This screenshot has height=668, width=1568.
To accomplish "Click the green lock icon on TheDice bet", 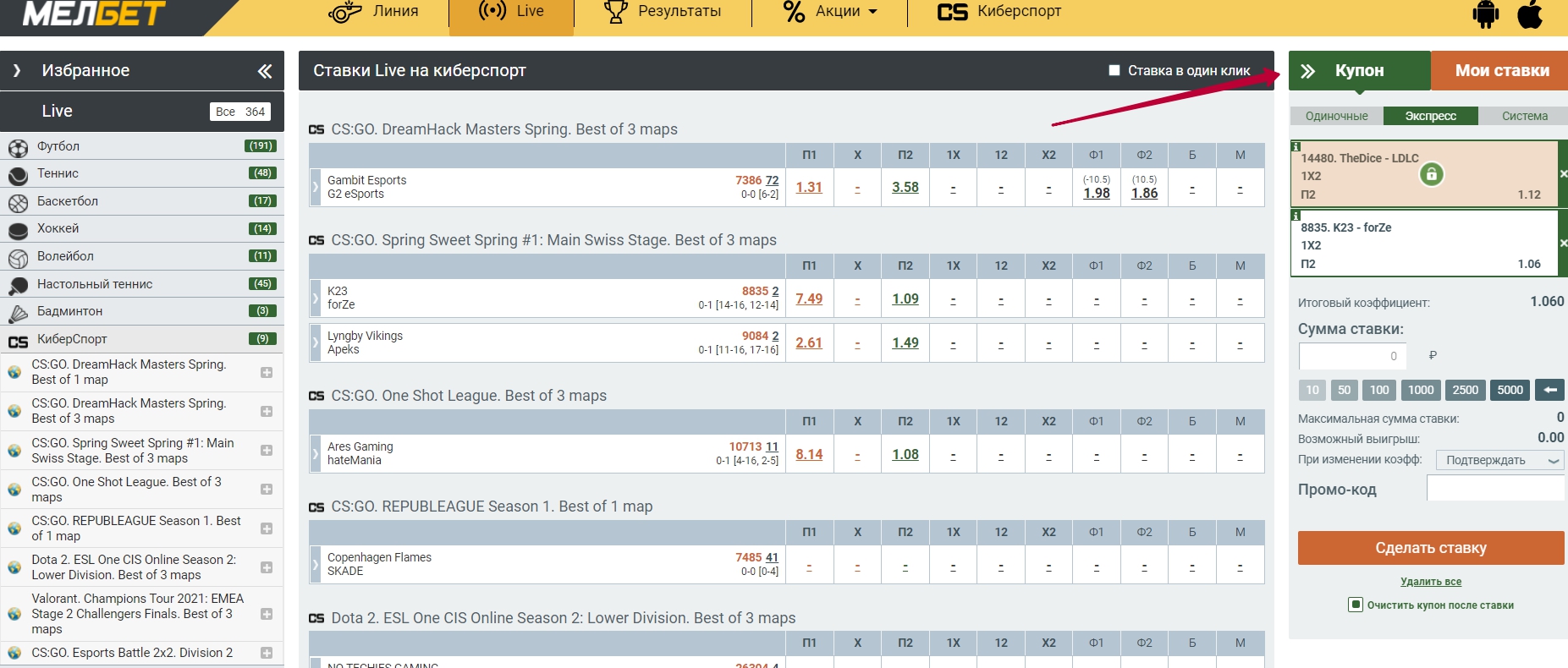I will 1431,174.
